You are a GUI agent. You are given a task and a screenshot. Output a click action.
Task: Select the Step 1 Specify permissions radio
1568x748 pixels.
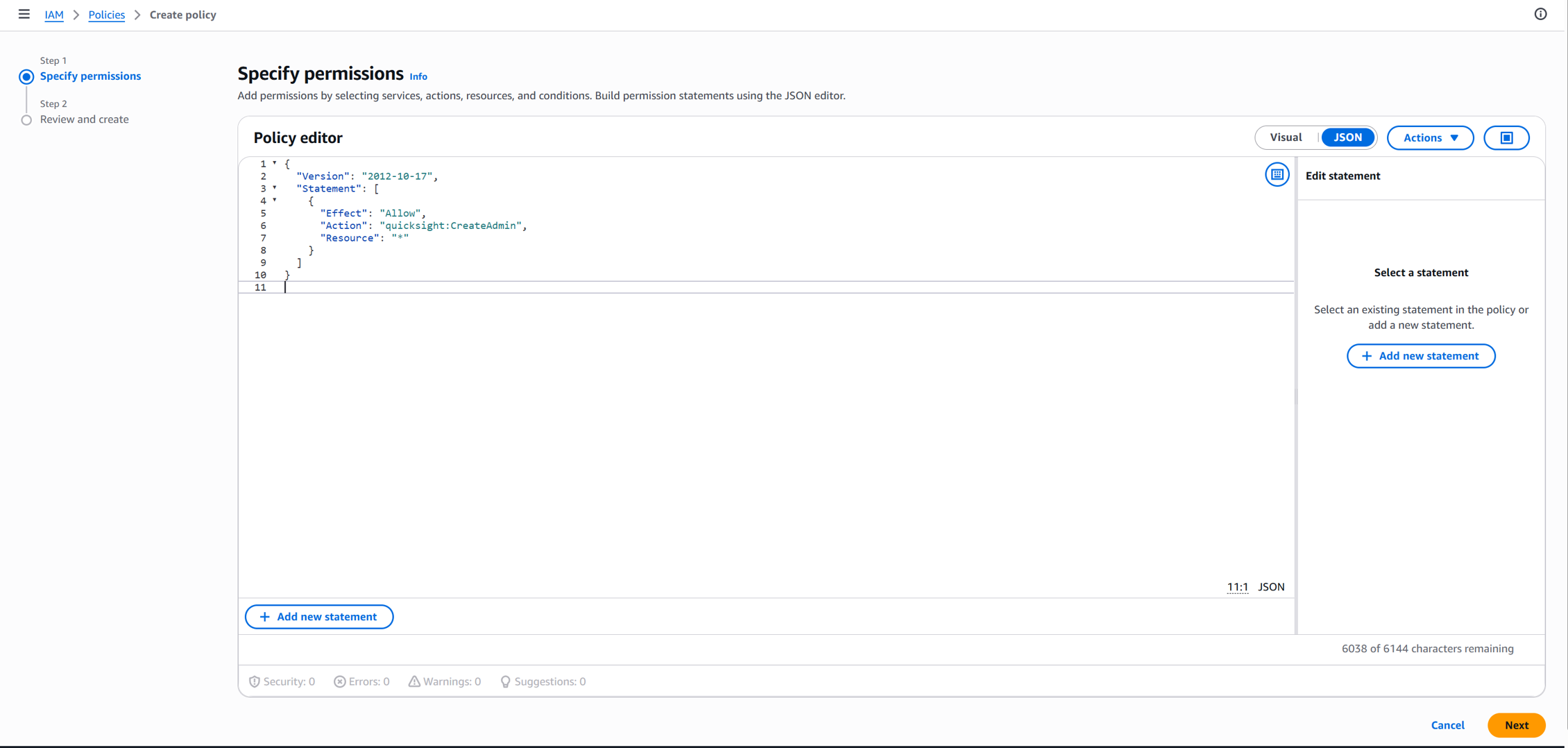(26, 77)
